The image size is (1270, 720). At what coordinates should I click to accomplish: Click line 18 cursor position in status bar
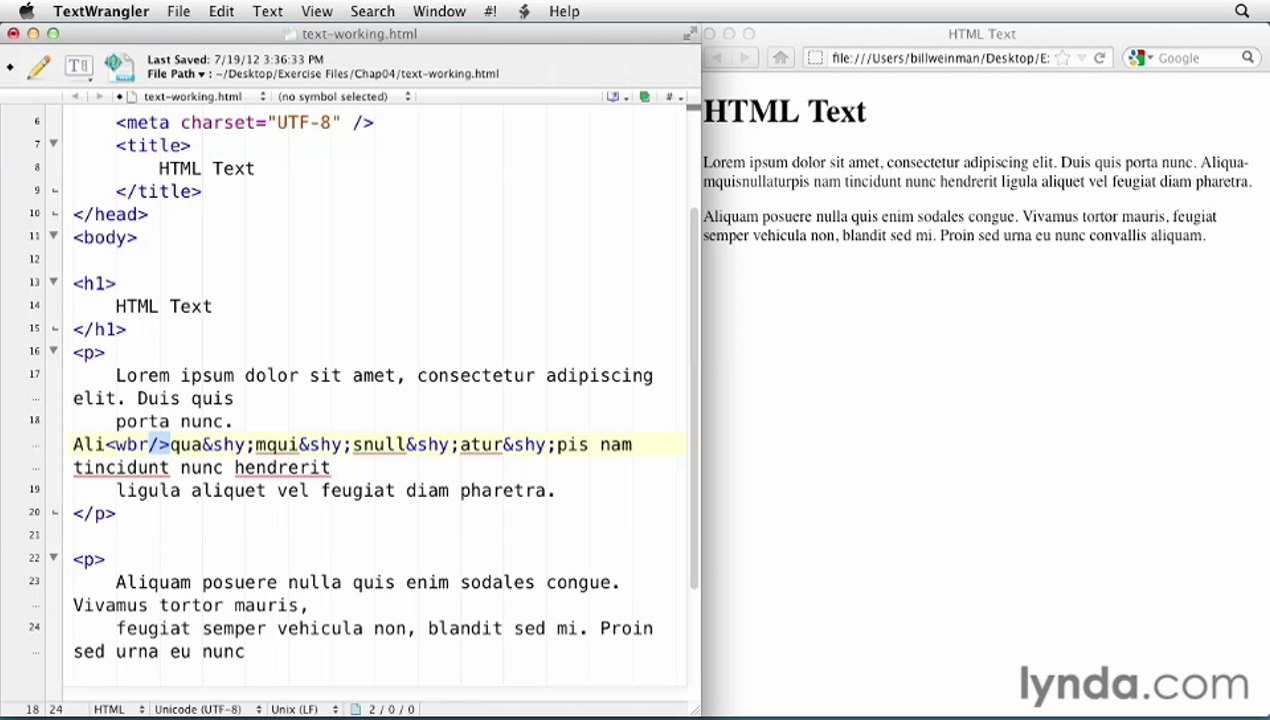pyautogui.click(x=33, y=709)
